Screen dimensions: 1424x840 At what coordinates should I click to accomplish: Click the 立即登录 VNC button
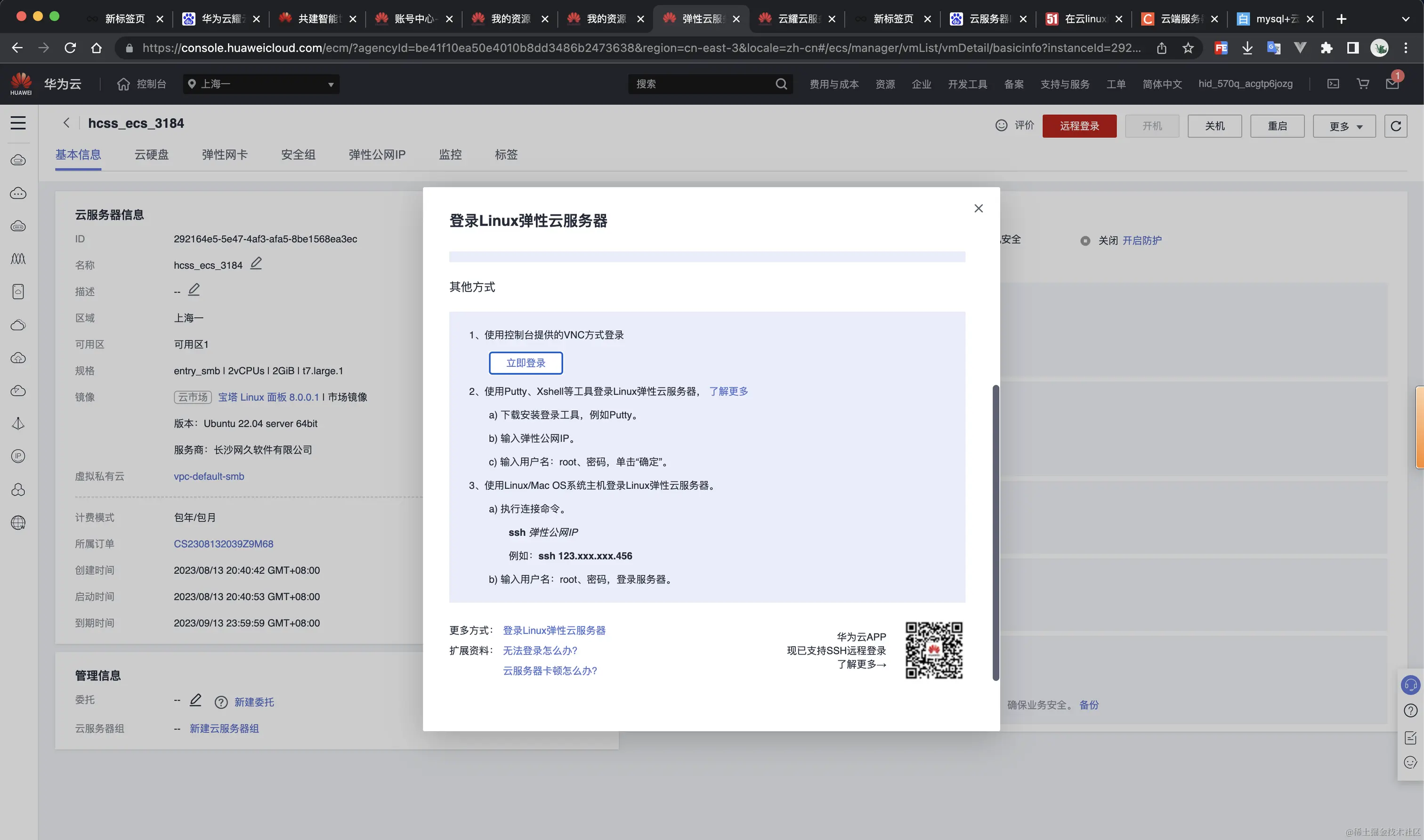[x=525, y=363]
